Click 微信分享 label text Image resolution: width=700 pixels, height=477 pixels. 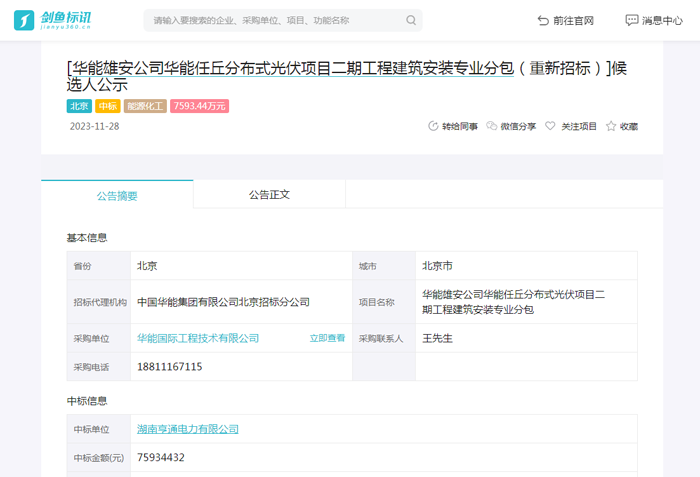tap(518, 126)
